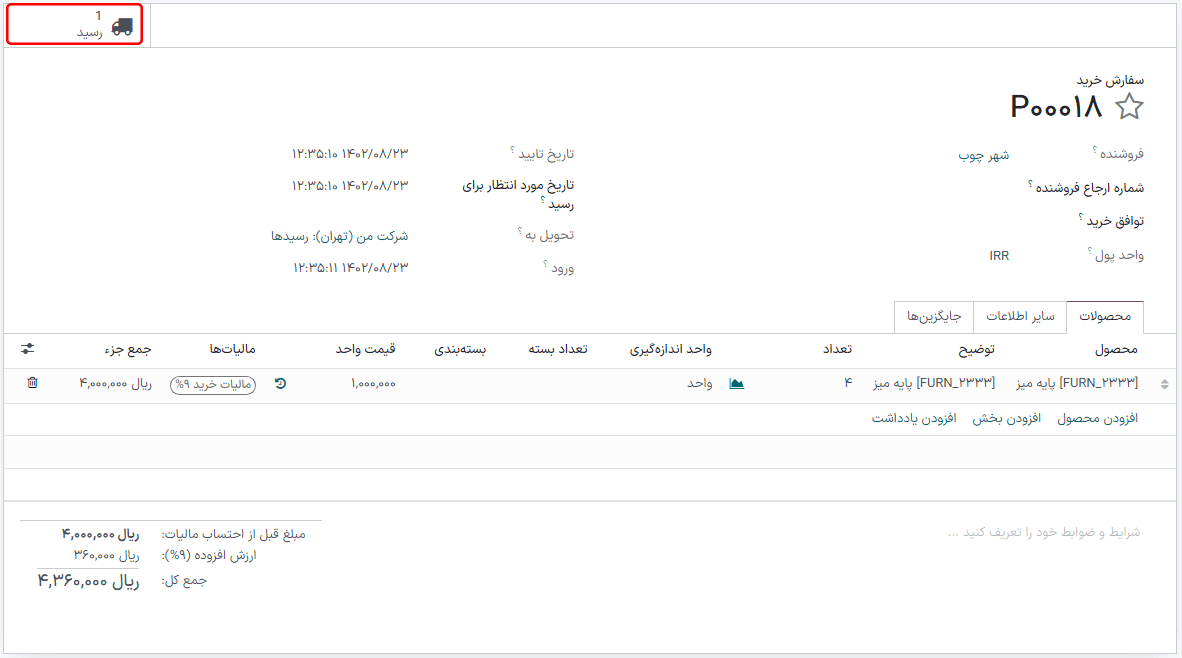
Task: Open the receipt smart button with truck icon
Action: tap(75, 24)
